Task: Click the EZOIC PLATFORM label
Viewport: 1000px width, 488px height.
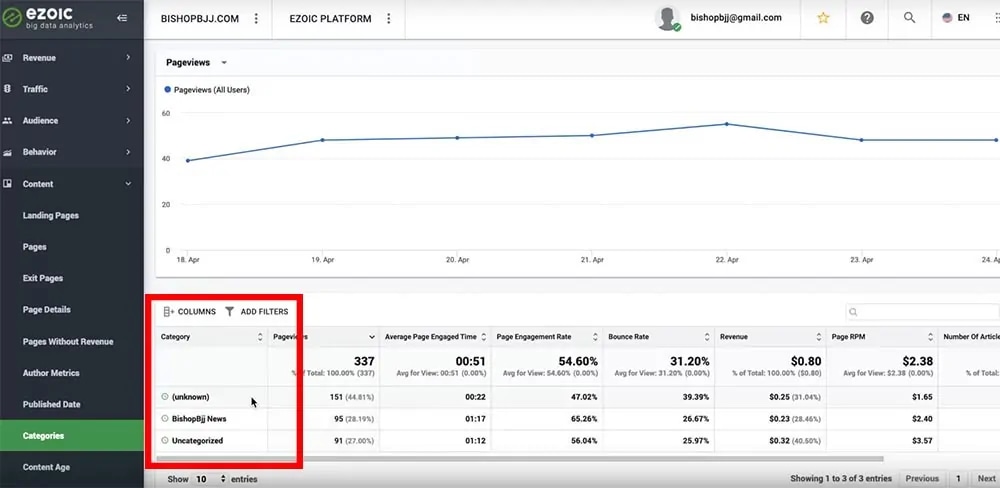Action: pyautogui.click(x=330, y=18)
